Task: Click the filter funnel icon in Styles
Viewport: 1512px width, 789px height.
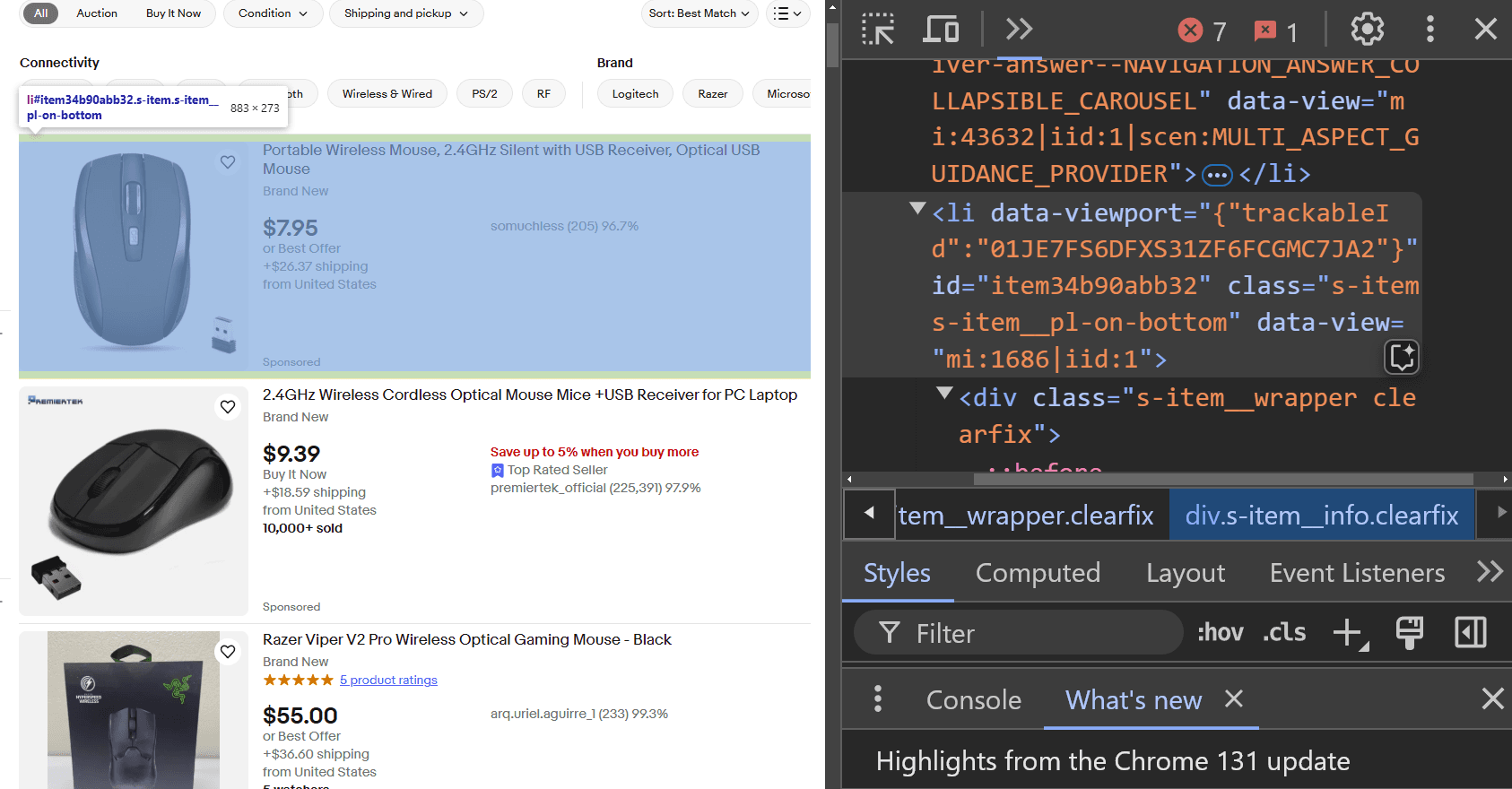Action: pos(889,633)
